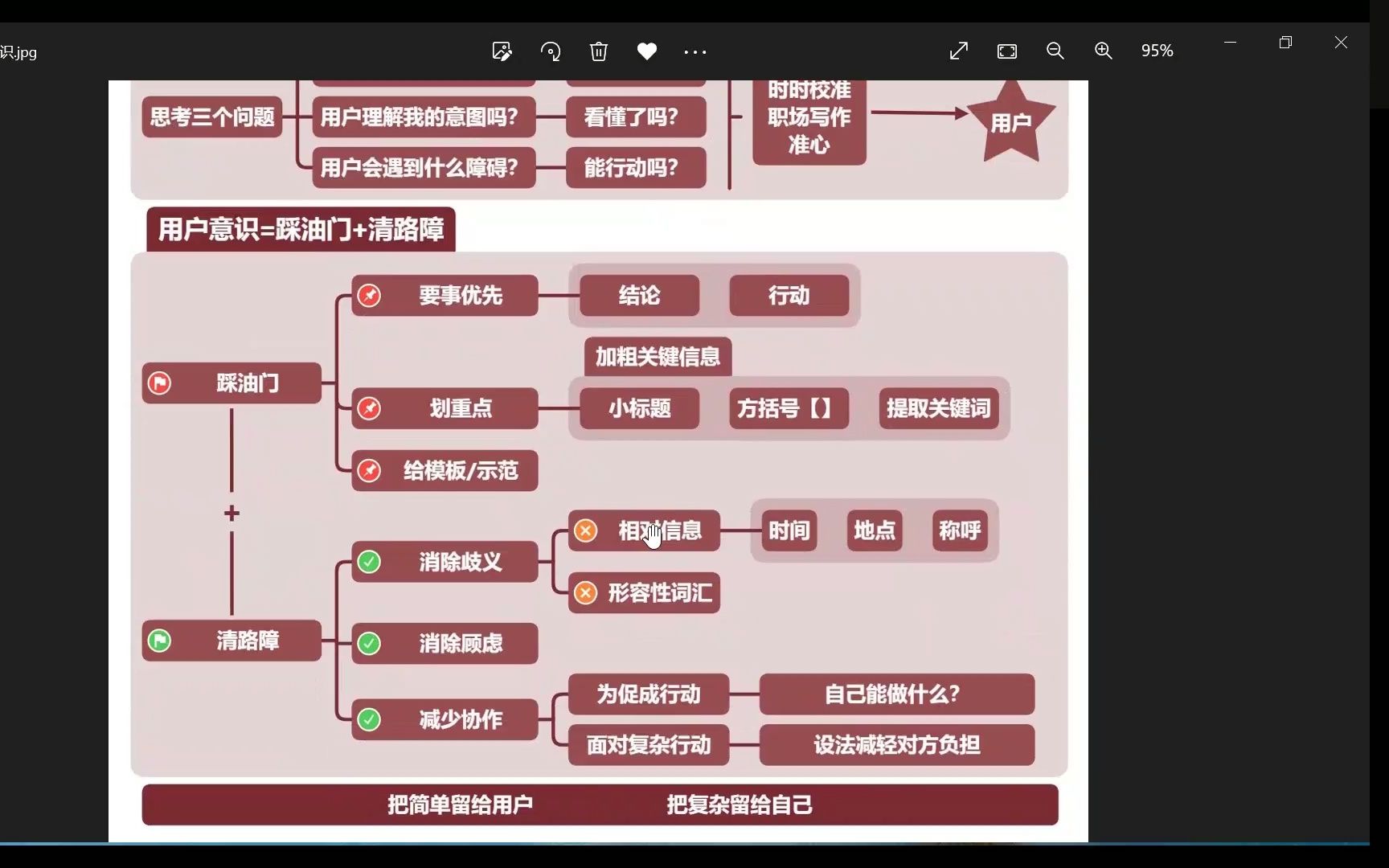This screenshot has width=1389, height=868.
Task: Open the edit image tool
Action: [x=502, y=51]
